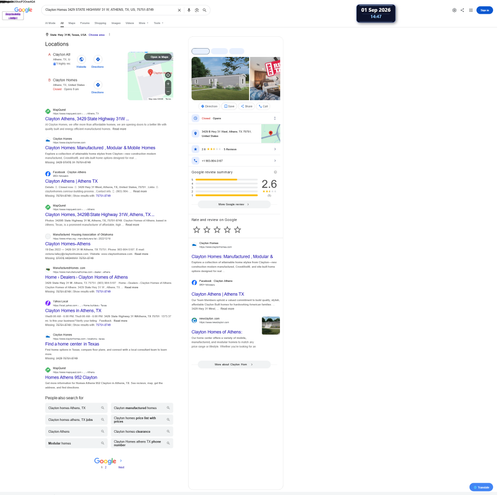Click the mobile home exterior photo
Image resolution: width=500 pixels, height=495 pixels.
(x=220, y=78)
